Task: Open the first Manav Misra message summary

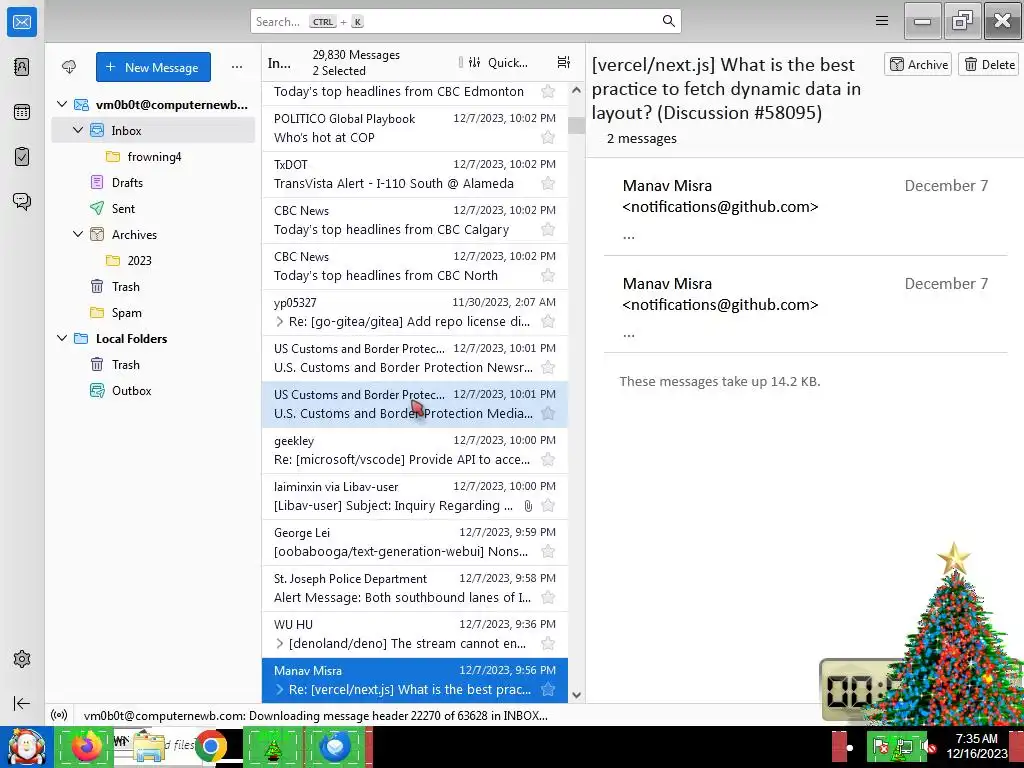Action: click(805, 209)
